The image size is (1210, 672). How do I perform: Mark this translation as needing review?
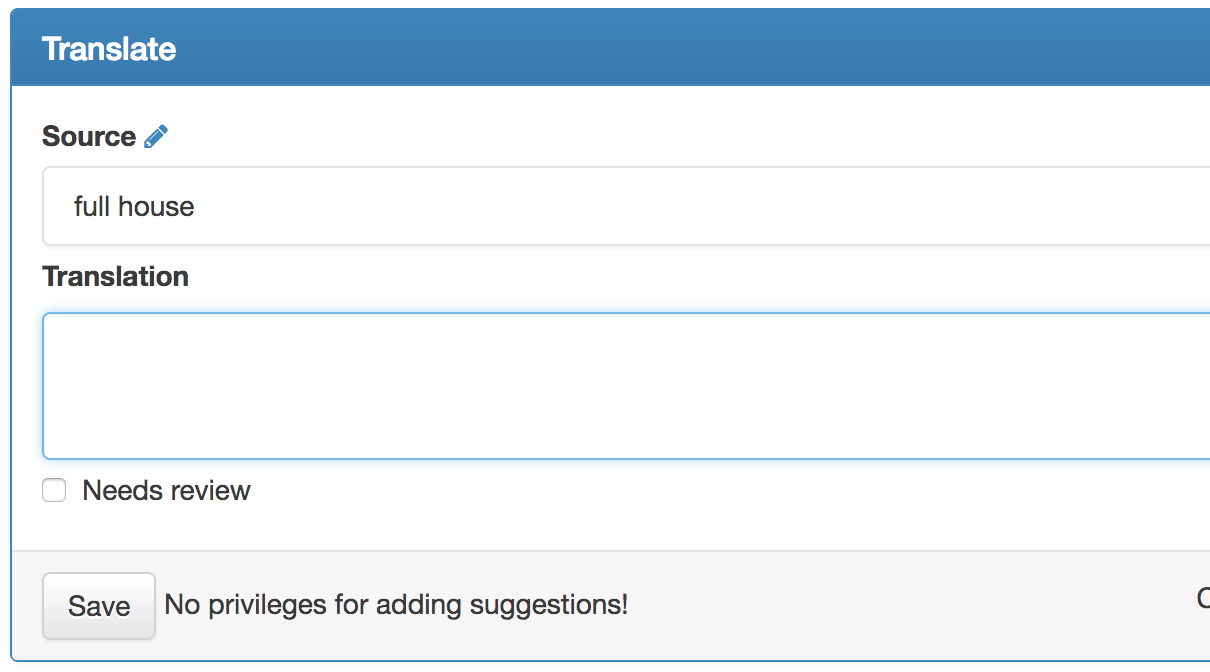pos(54,491)
